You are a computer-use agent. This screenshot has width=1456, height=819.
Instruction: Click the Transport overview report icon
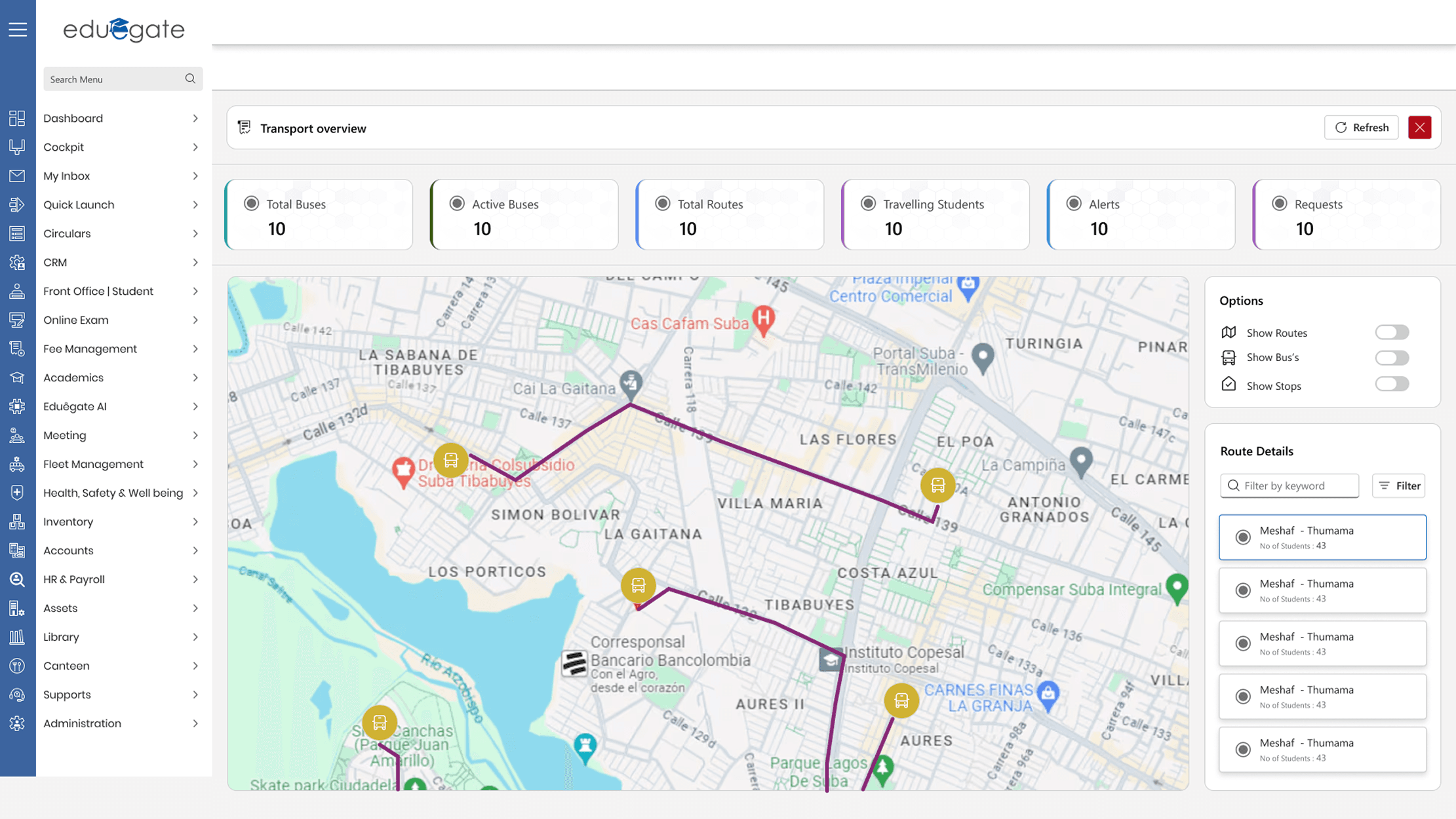pyautogui.click(x=245, y=127)
